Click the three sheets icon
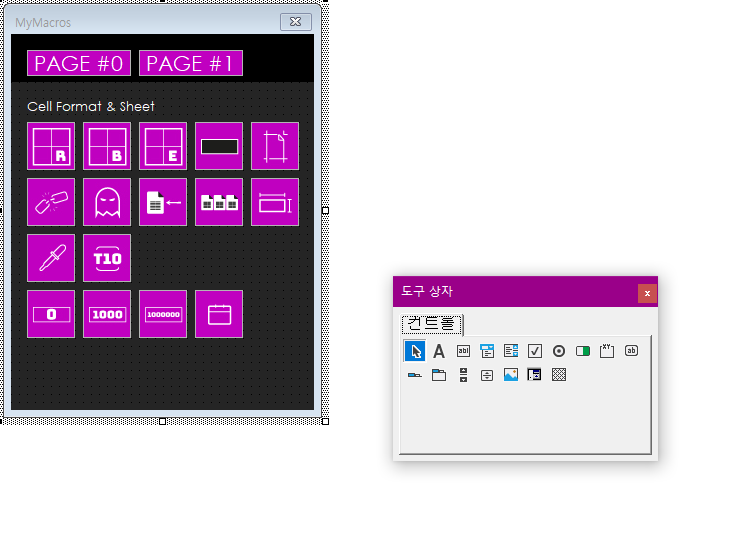 tap(219, 202)
